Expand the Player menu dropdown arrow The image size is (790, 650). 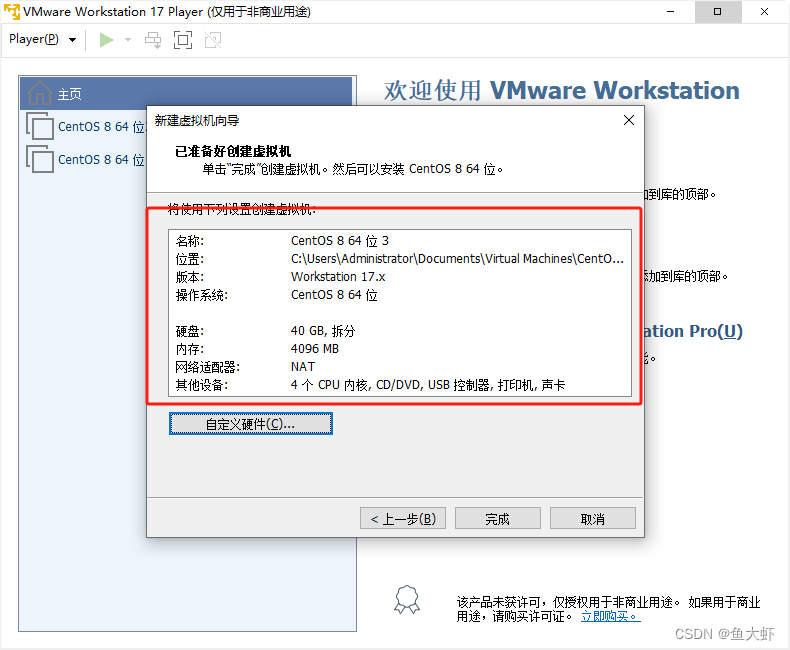tap(73, 40)
